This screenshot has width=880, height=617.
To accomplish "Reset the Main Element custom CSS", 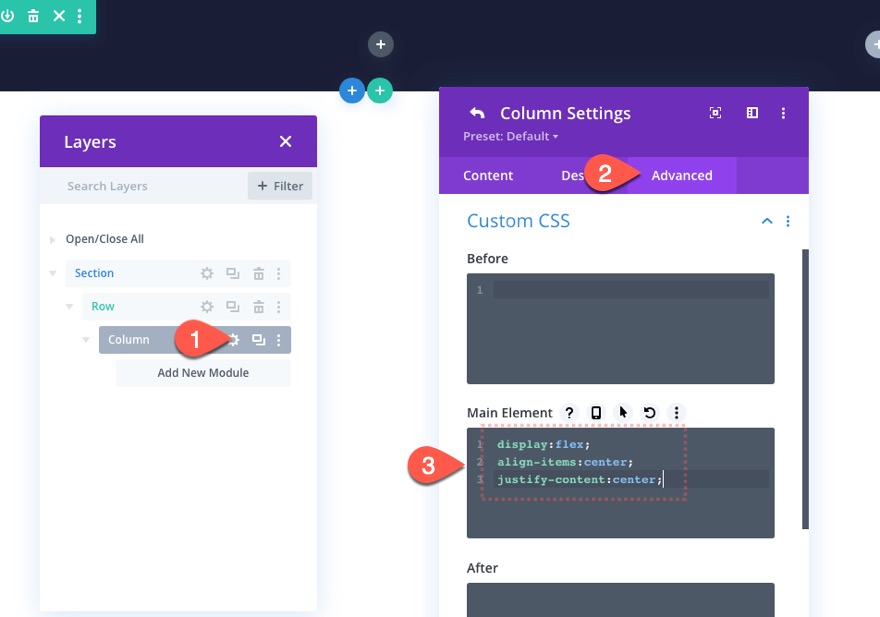I will point(648,413).
